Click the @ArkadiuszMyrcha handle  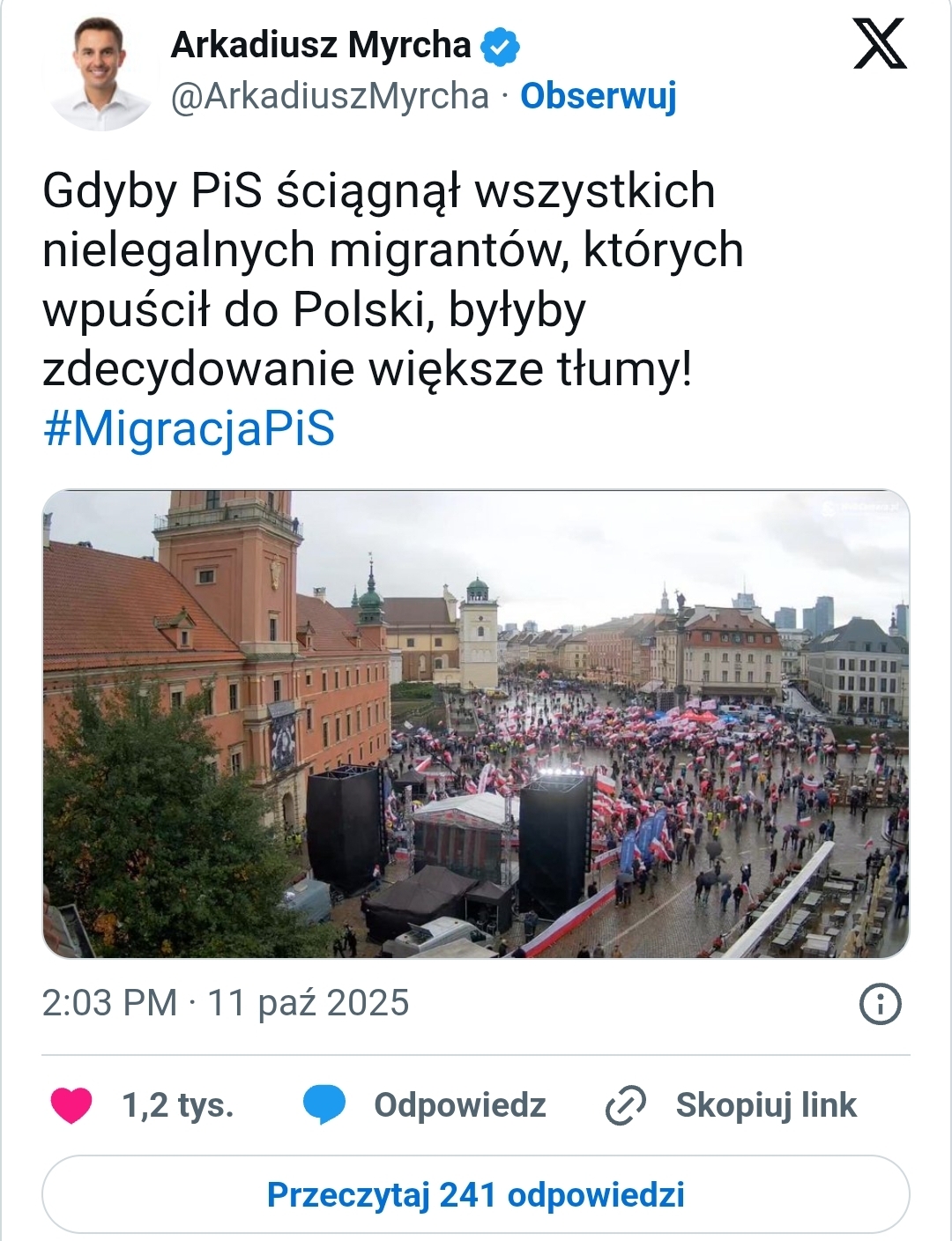(326, 93)
